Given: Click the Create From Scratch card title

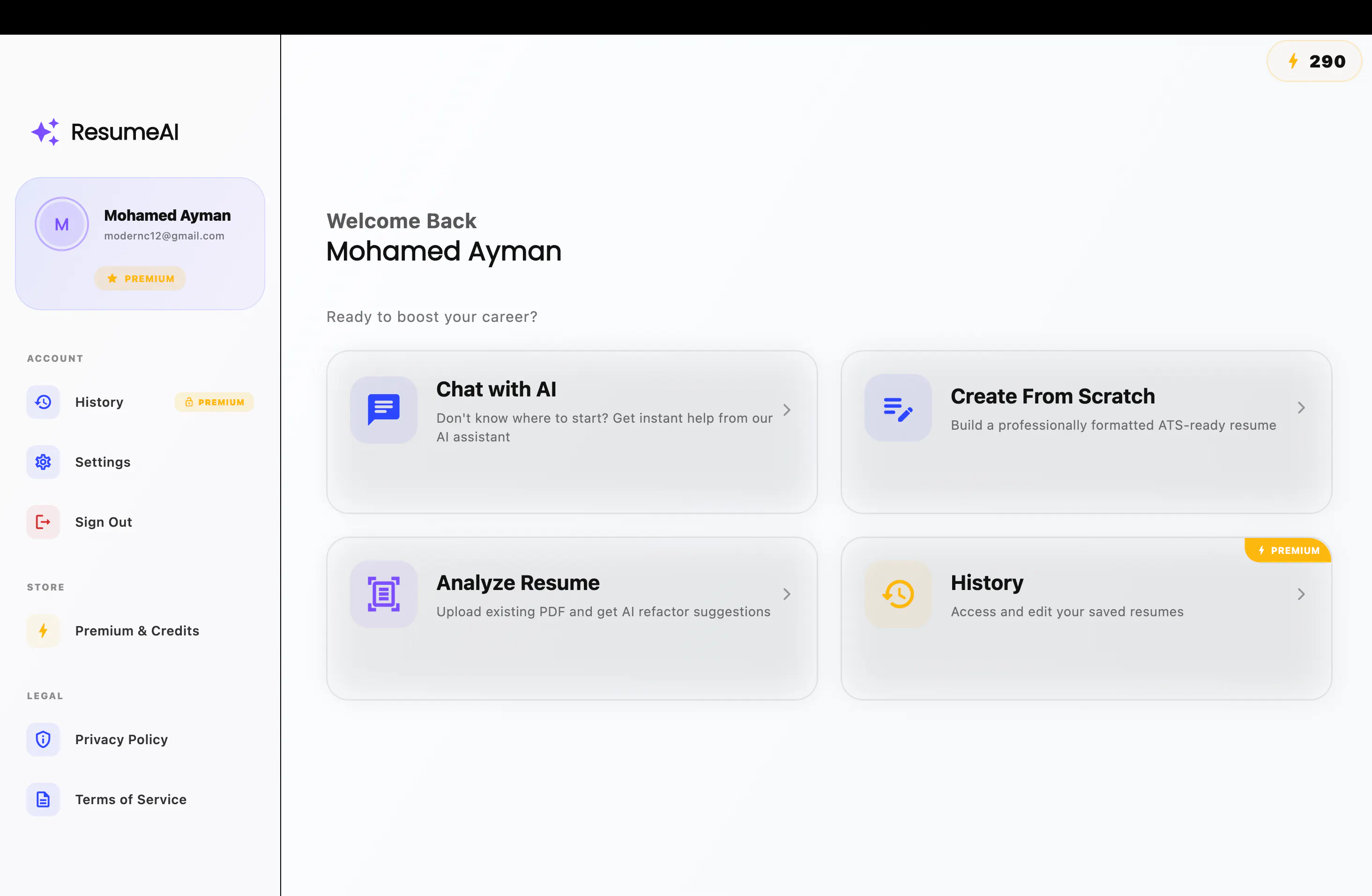Looking at the screenshot, I should [x=1052, y=396].
